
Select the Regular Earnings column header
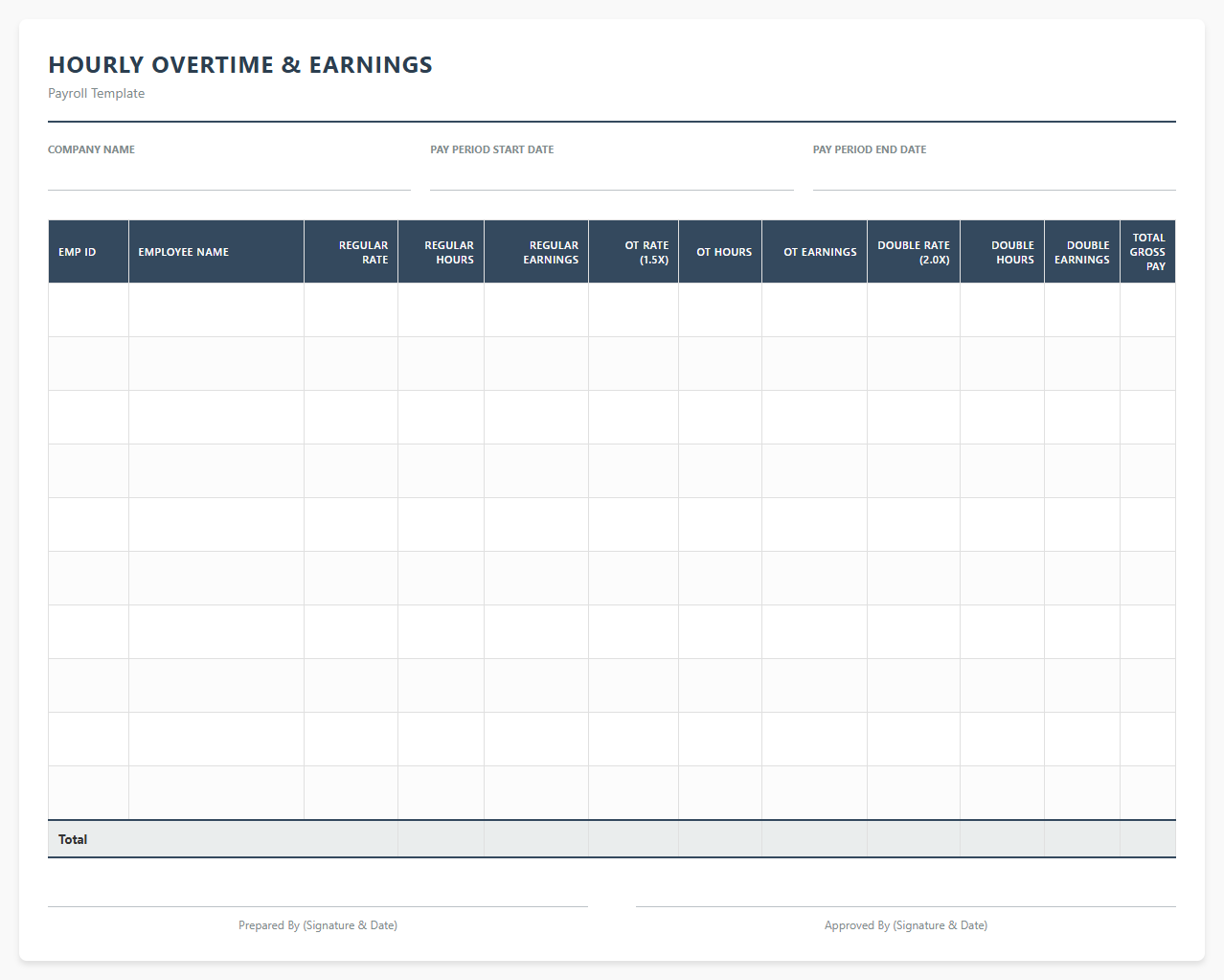coord(536,252)
